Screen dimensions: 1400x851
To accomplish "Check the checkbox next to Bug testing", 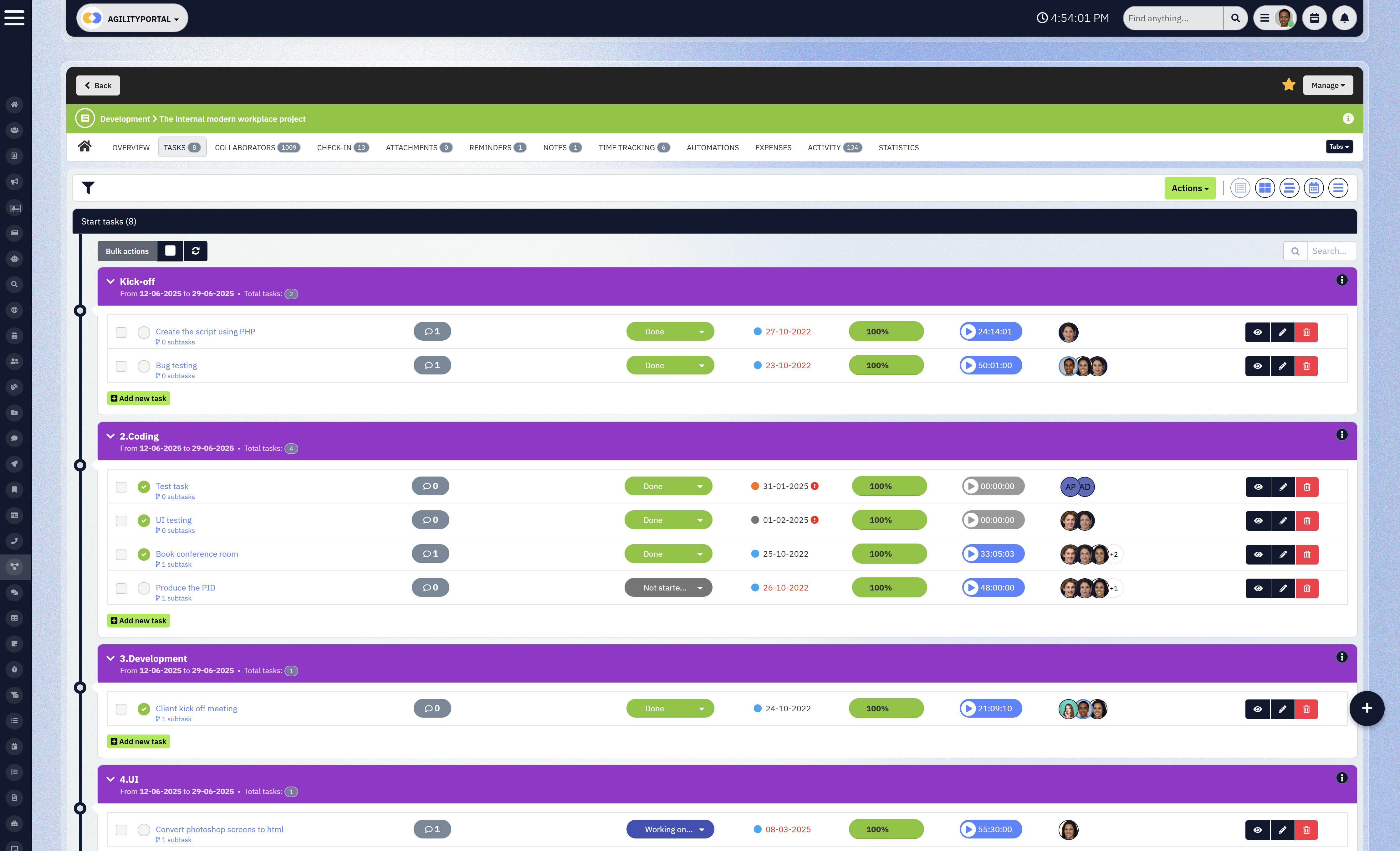I will pyautogui.click(x=120, y=366).
